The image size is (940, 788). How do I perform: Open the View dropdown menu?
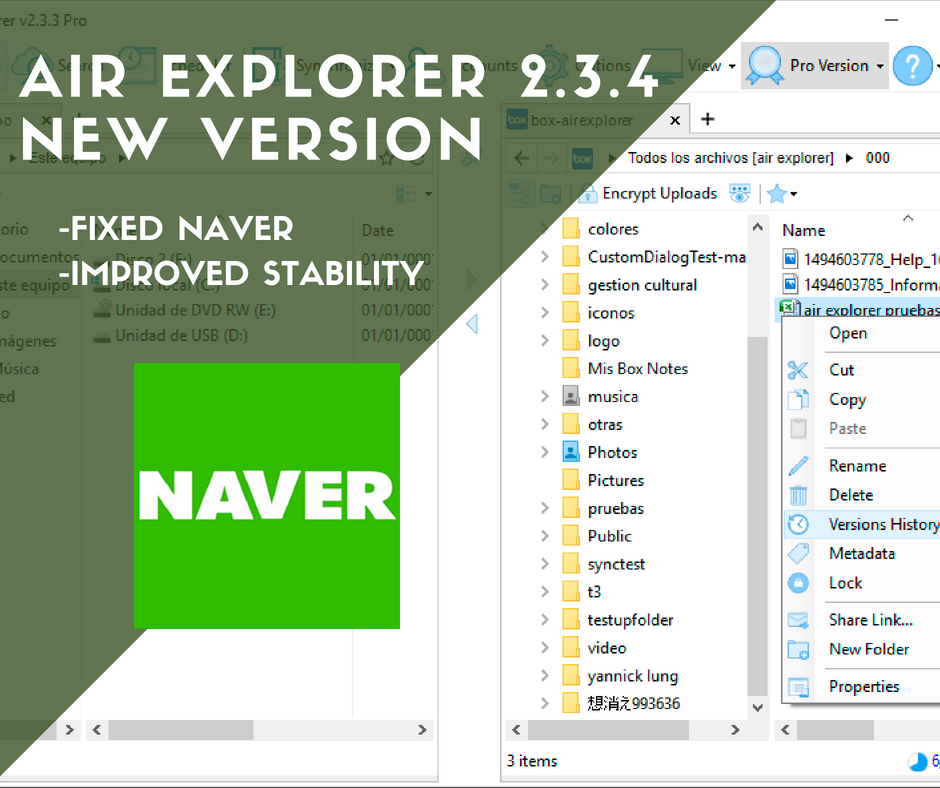point(712,65)
